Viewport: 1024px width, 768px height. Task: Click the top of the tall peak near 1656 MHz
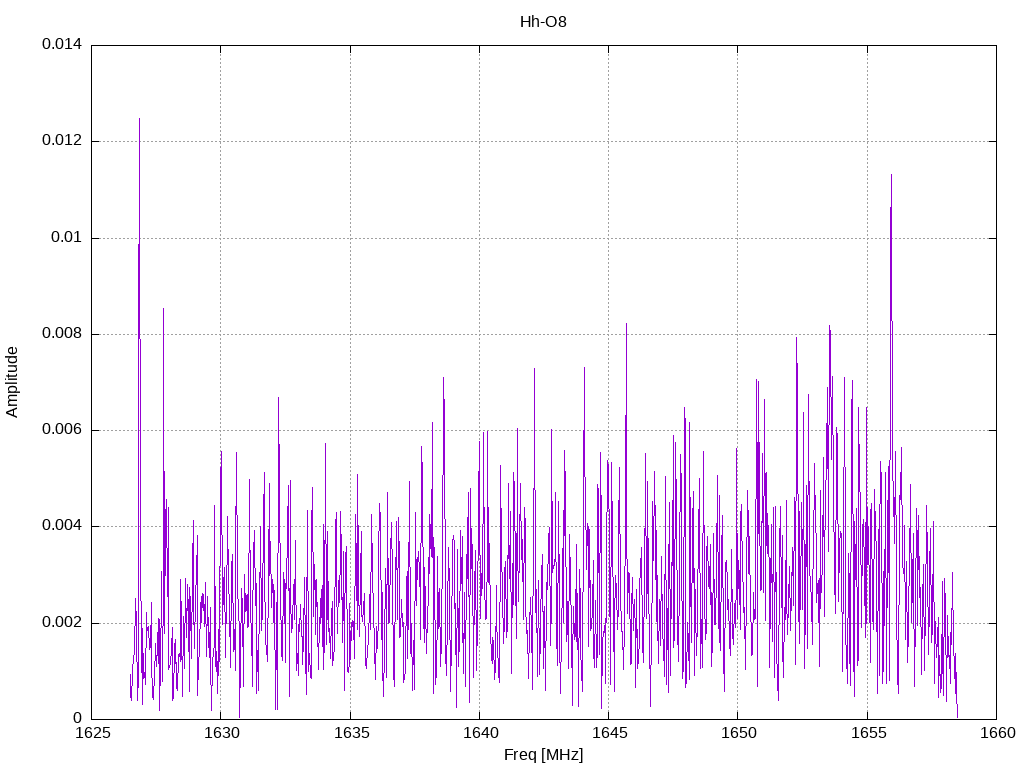(x=891, y=175)
